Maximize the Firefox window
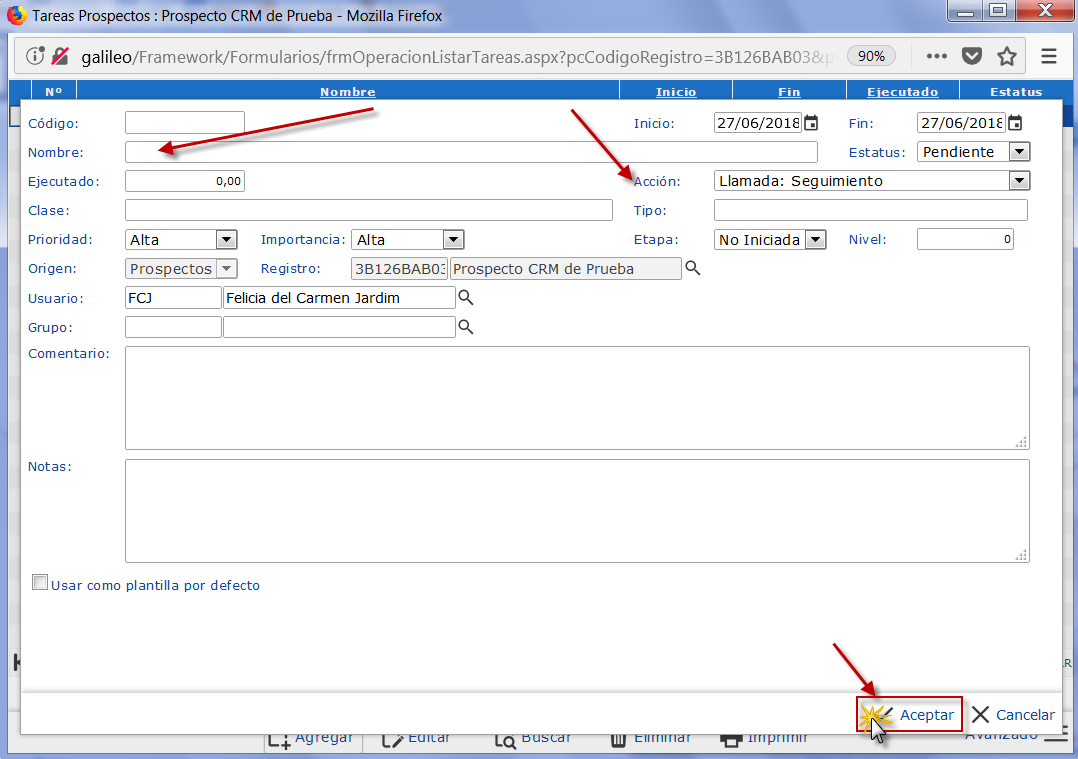This screenshot has height=759, width=1078. [998, 10]
